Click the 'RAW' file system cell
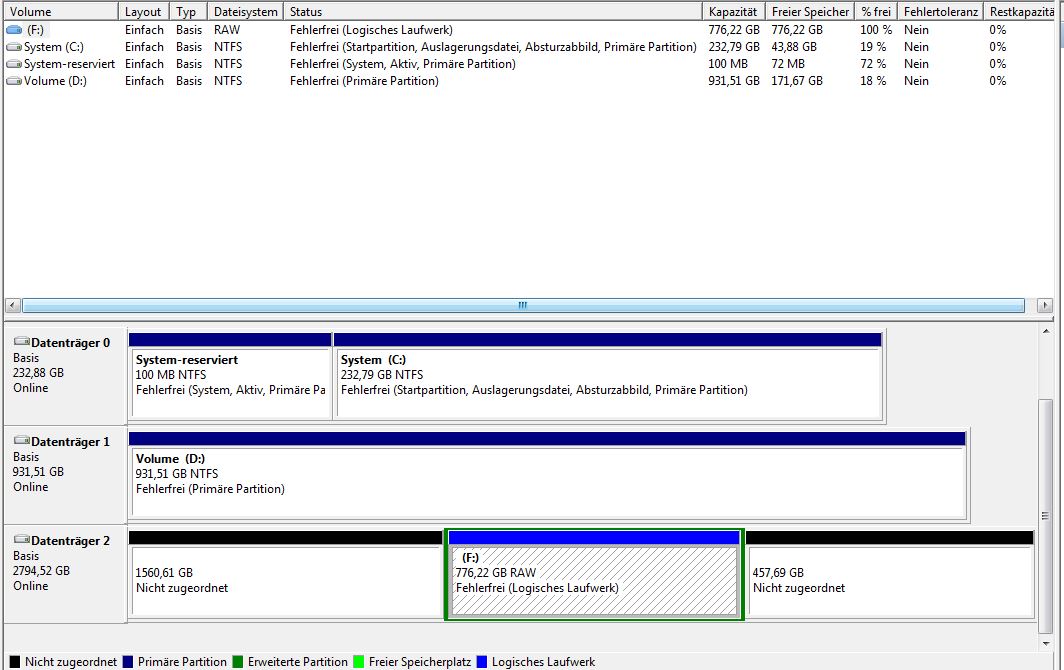 pos(227,30)
